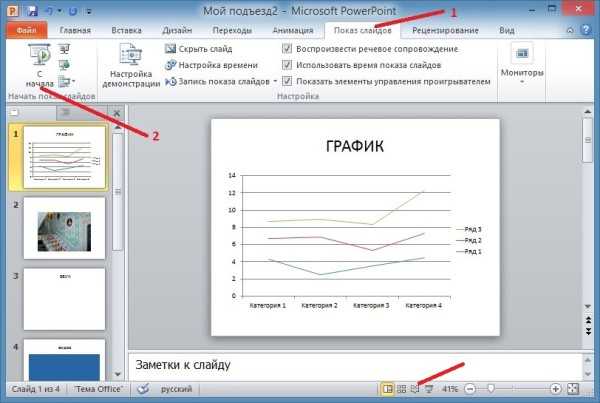Switch to the 'Рецензирование' tab
The height and width of the screenshot is (403, 600).
[445, 30]
